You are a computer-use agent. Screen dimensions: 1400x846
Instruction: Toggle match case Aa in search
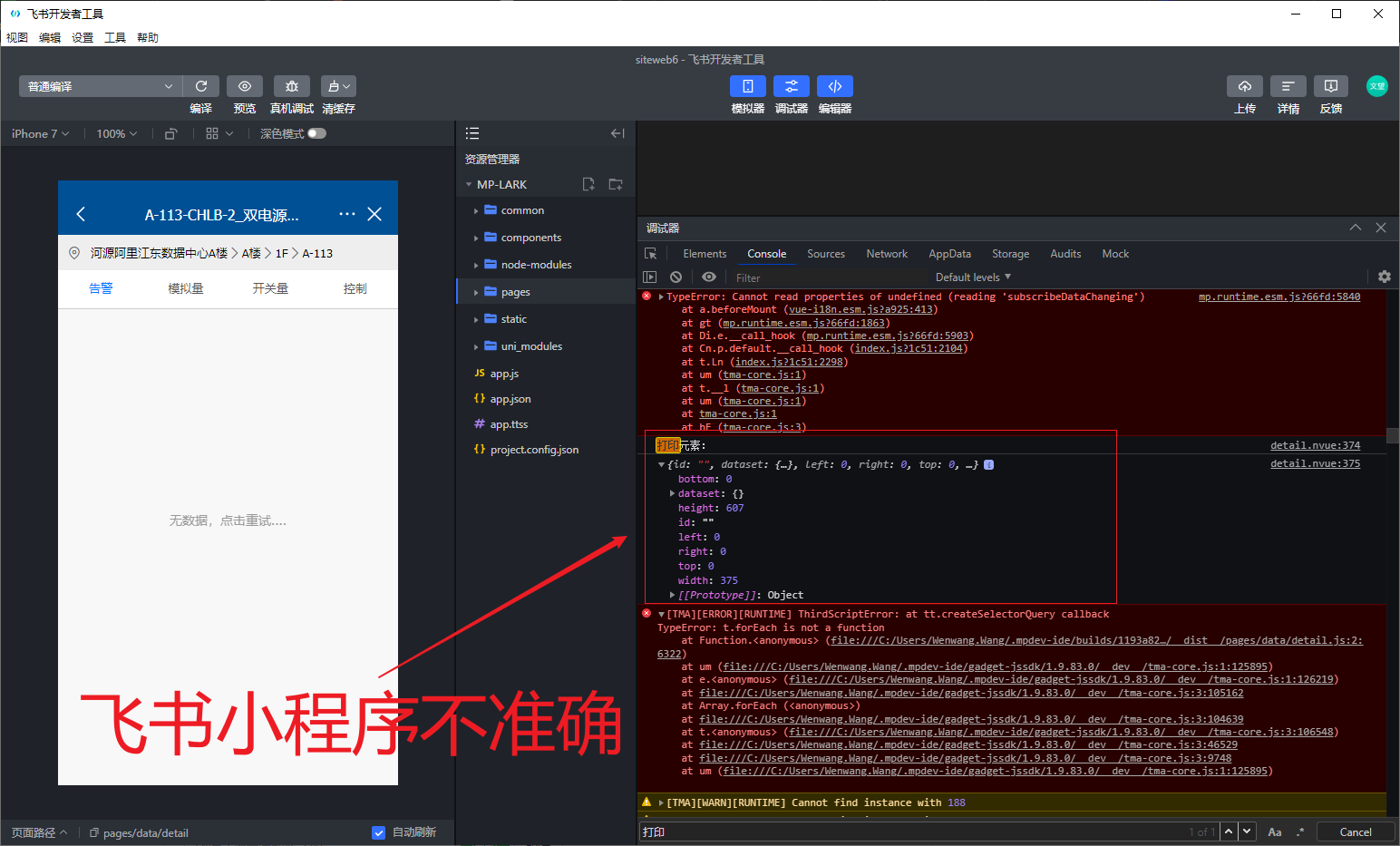(1275, 831)
